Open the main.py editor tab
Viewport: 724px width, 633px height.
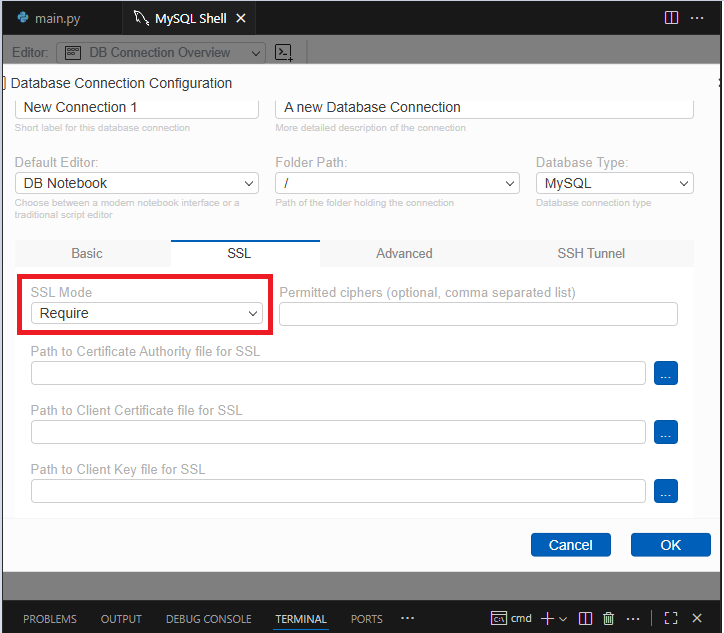(50, 18)
